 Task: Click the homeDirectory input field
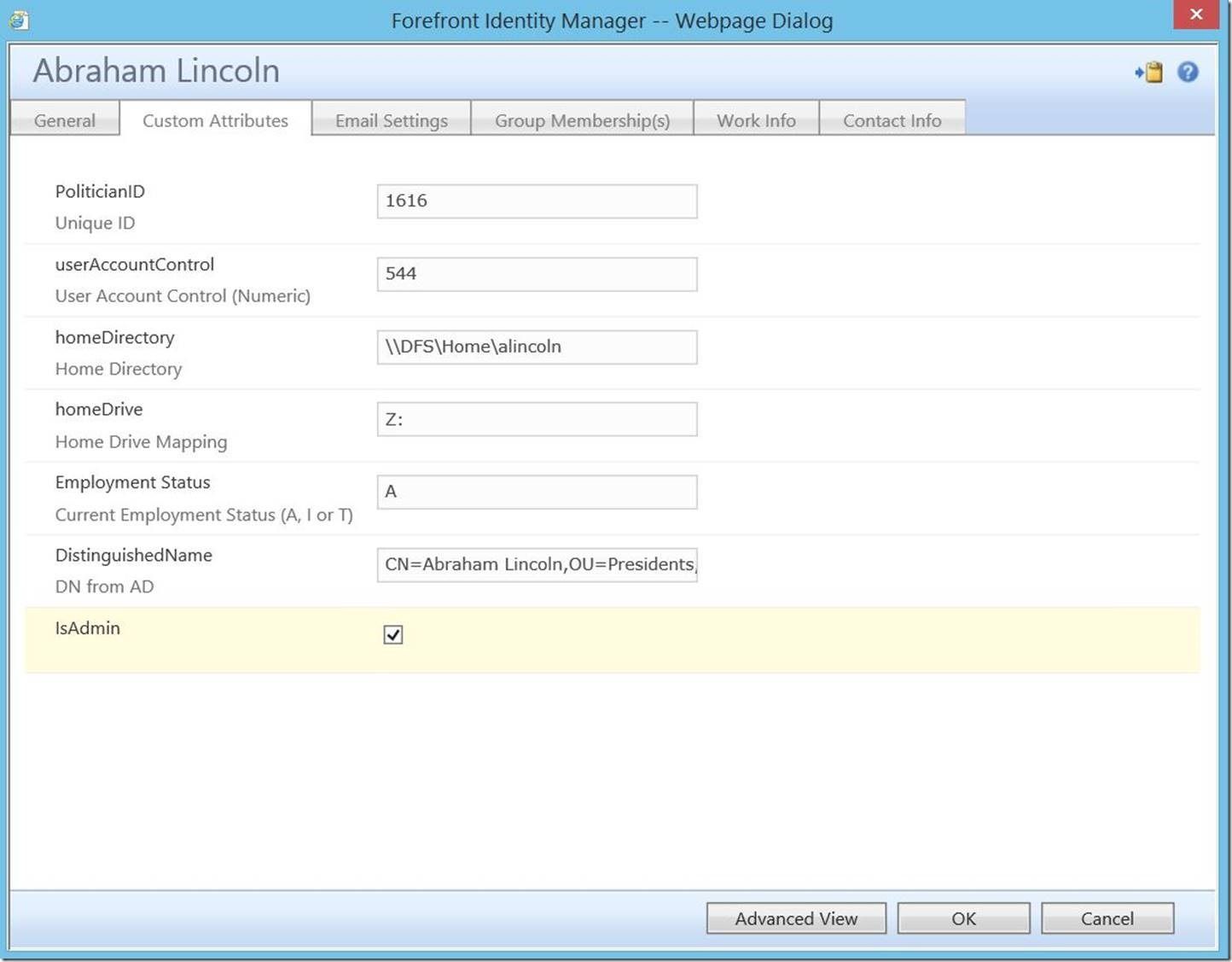coord(538,347)
